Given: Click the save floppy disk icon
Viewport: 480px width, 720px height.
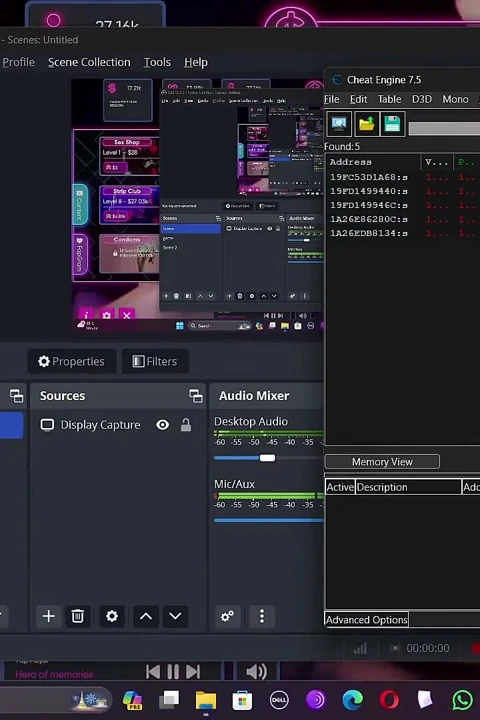Looking at the screenshot, I should 392,124.
